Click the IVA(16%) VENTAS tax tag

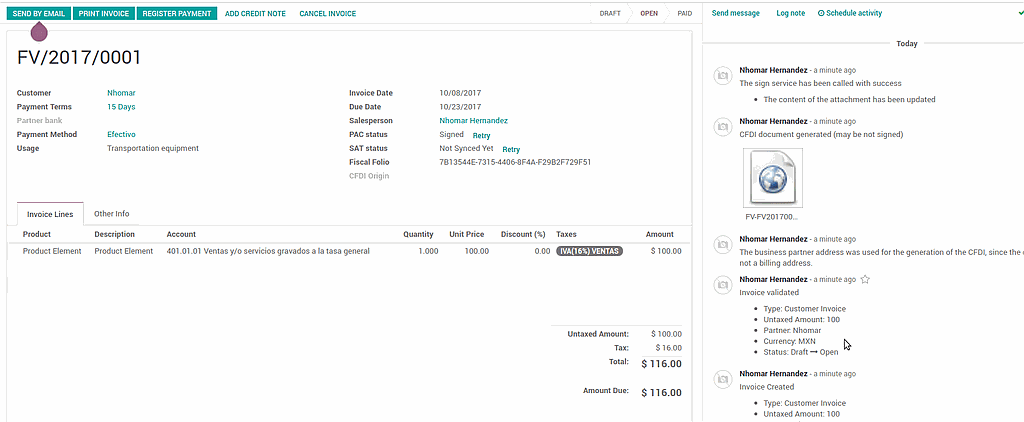click(x=590, y=251)
